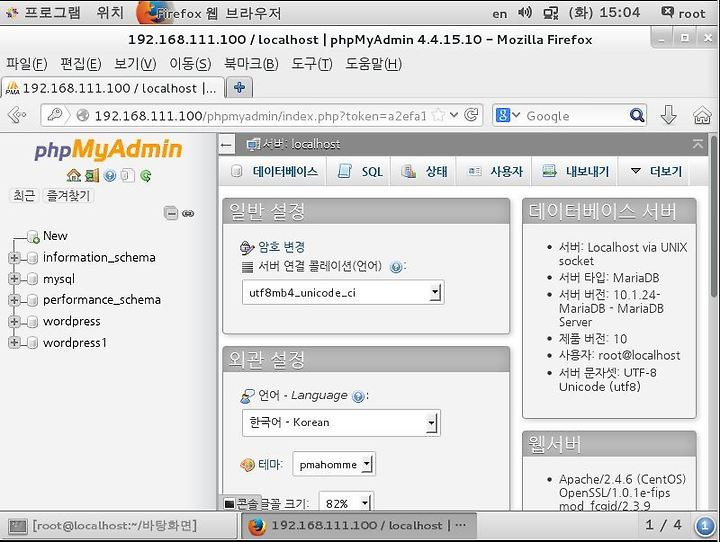Click the help icon next to collation label
This screenshot has width=720, height=542.
[x=396, y=266]
